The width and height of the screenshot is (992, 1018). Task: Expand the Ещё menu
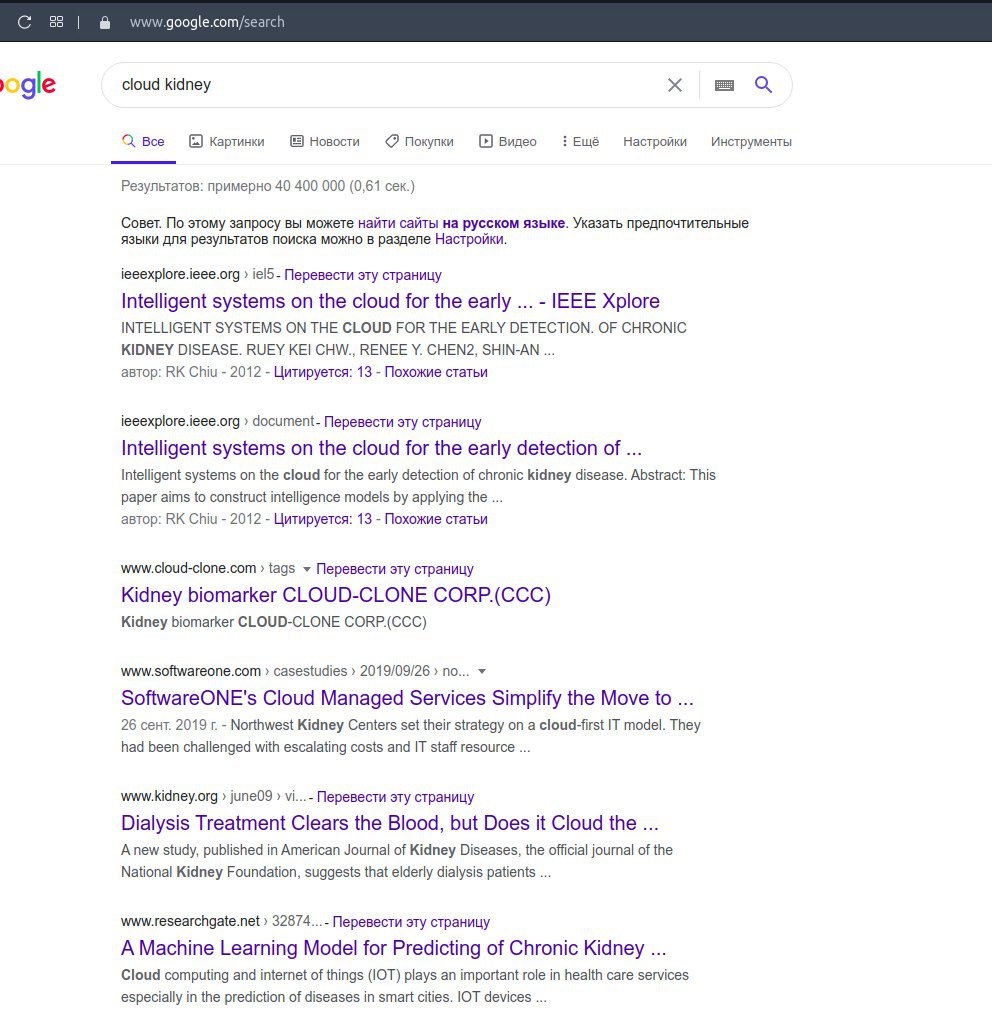click(580, 142)
